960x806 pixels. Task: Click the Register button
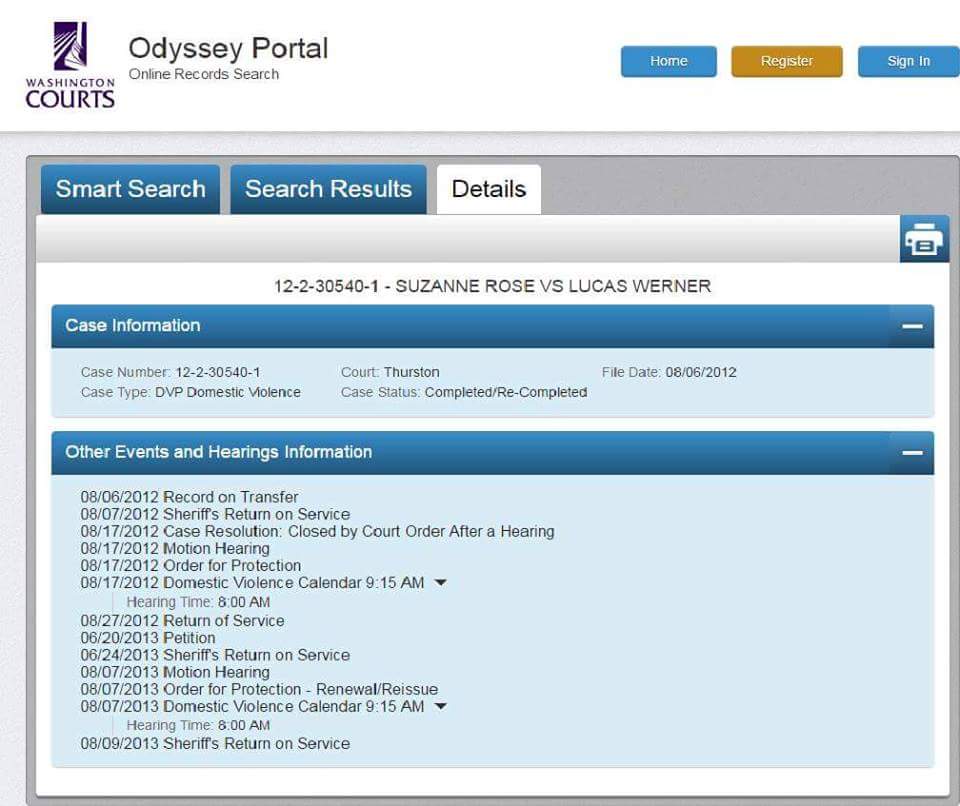tap(787, 61)
